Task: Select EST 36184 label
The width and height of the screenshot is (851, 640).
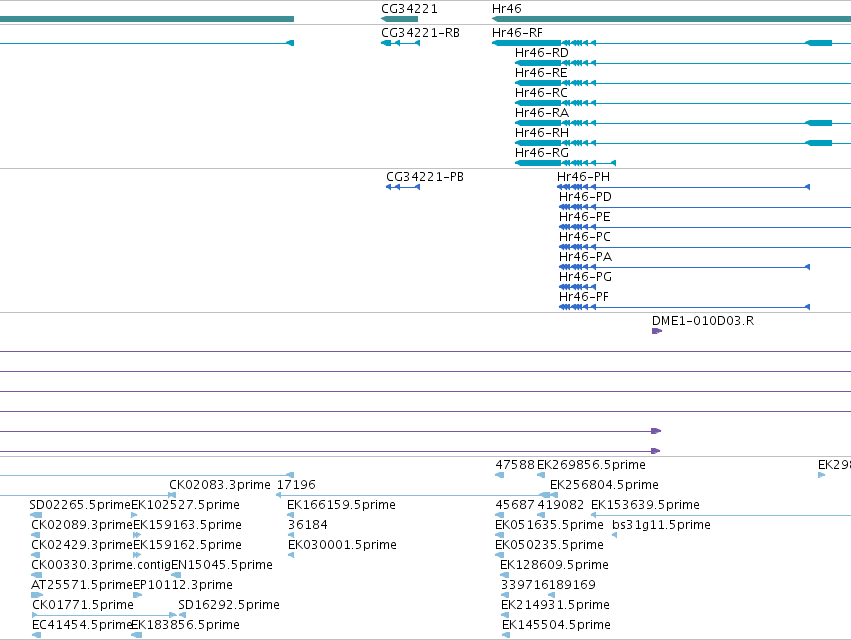Action: pos(308,525)
